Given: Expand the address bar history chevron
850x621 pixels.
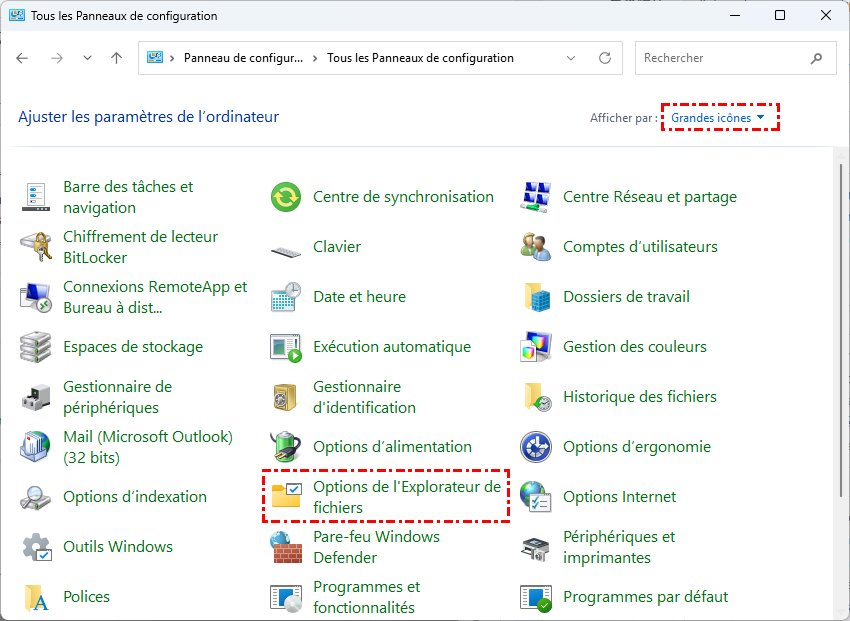Looking at the screenshot, I should pos(570,58).
